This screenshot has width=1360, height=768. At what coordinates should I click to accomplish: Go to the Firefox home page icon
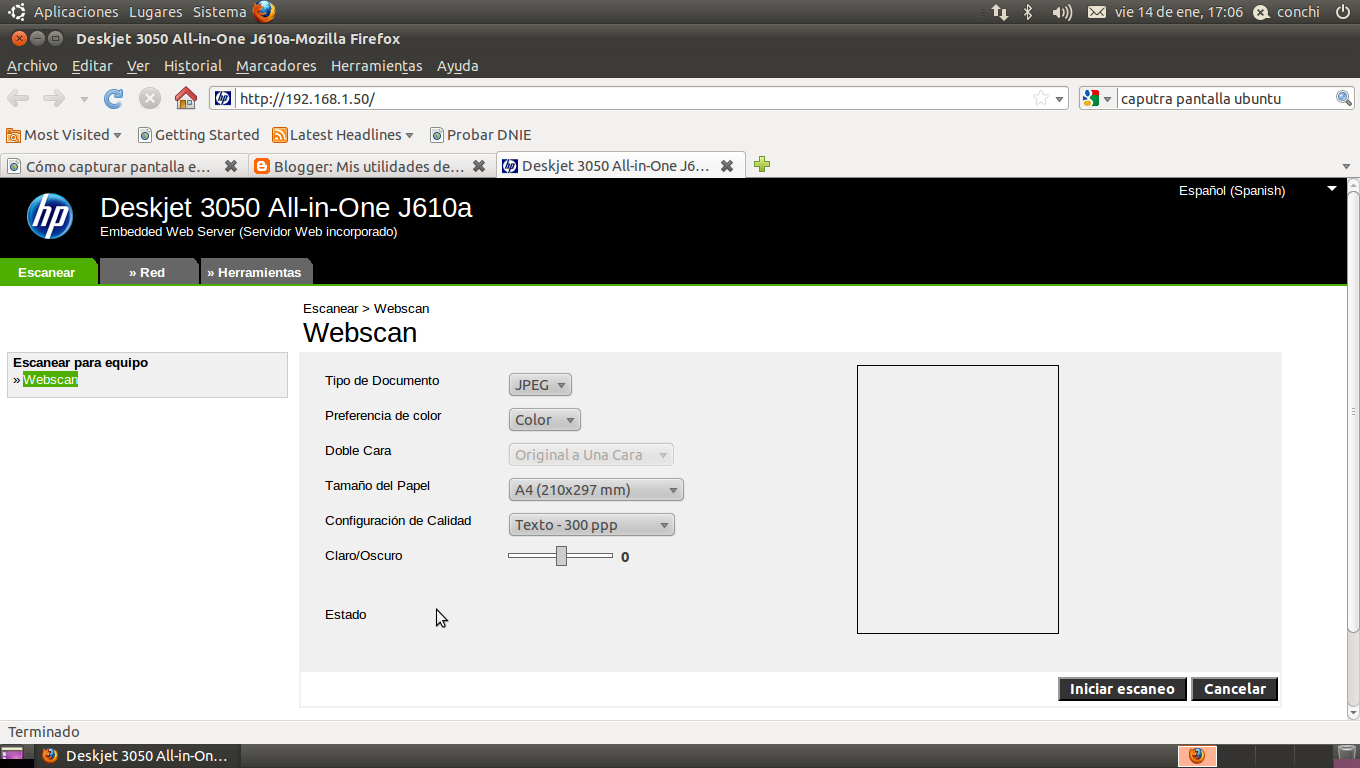(186, 98)
